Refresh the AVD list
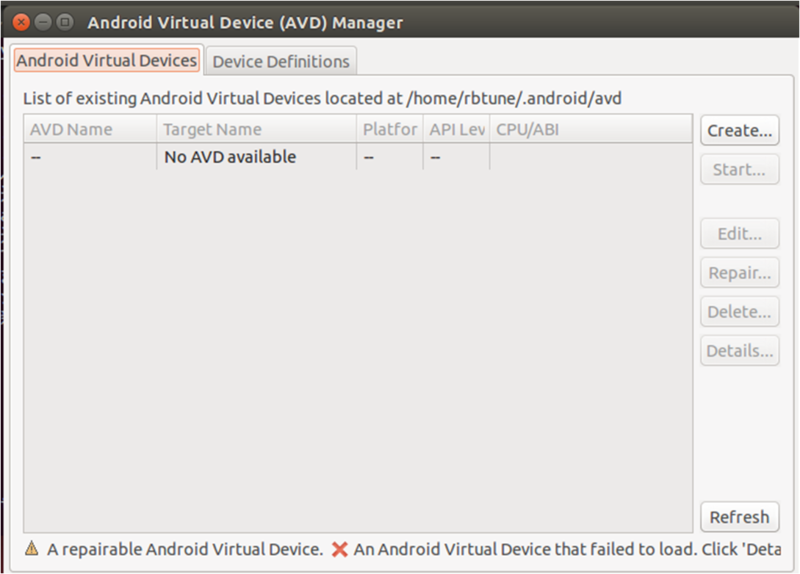 point(740,517)
